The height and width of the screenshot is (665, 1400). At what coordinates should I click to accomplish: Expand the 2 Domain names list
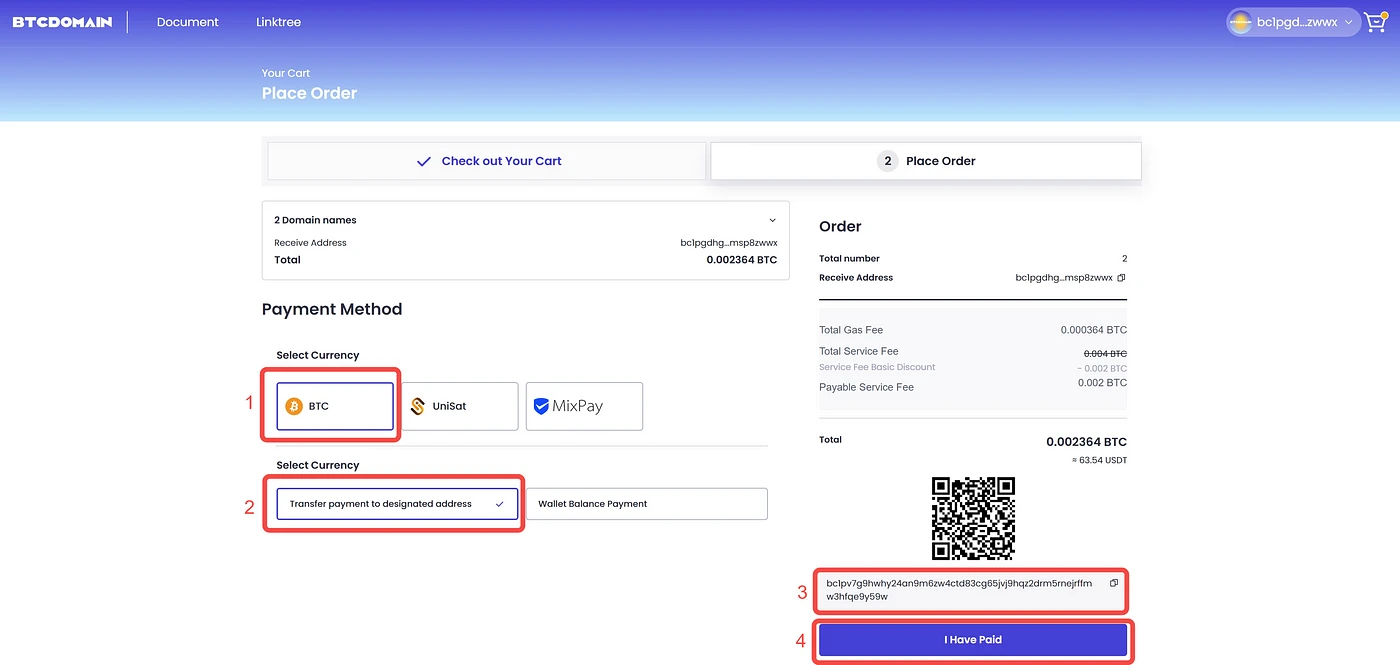[x=772, y=220]
